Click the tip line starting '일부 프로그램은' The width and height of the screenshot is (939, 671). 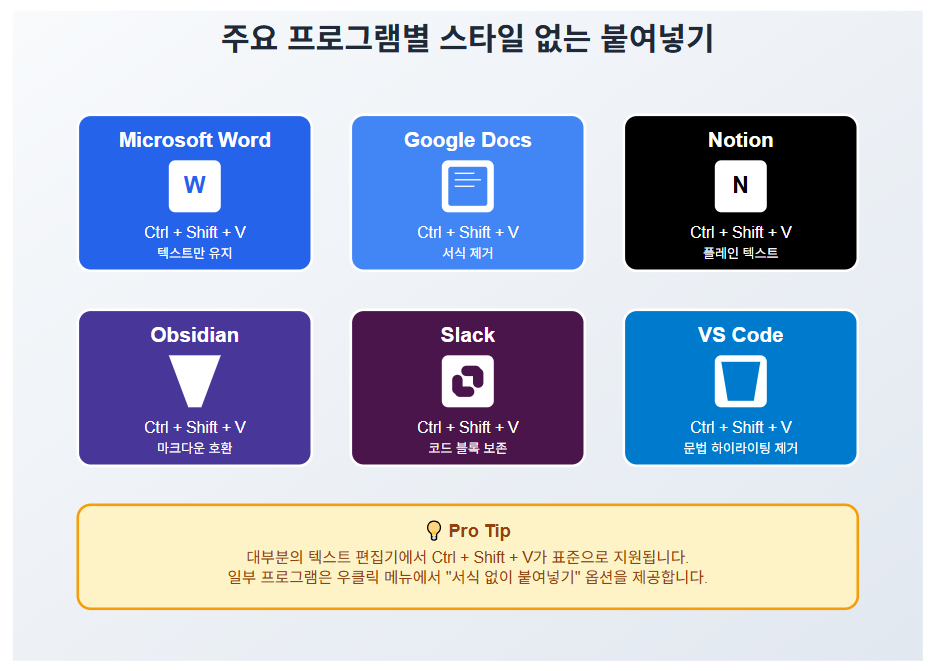[468, 578]
